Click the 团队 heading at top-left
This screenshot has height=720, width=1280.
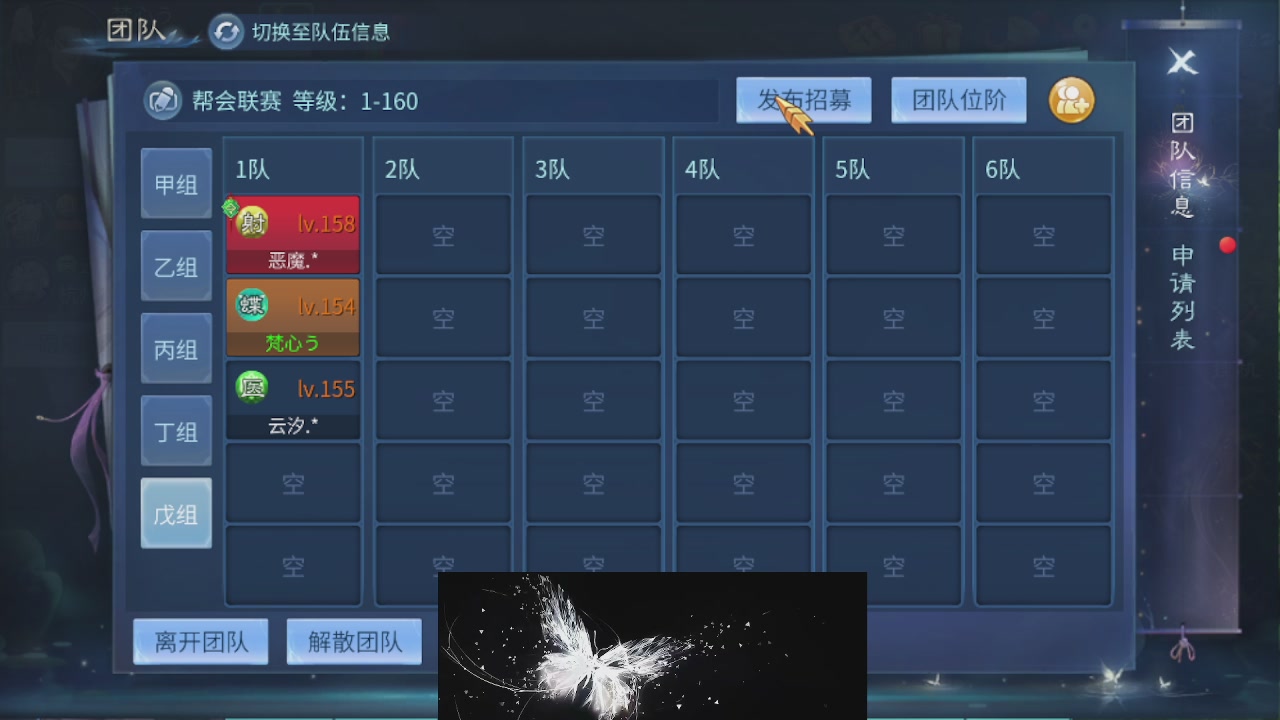135,30
